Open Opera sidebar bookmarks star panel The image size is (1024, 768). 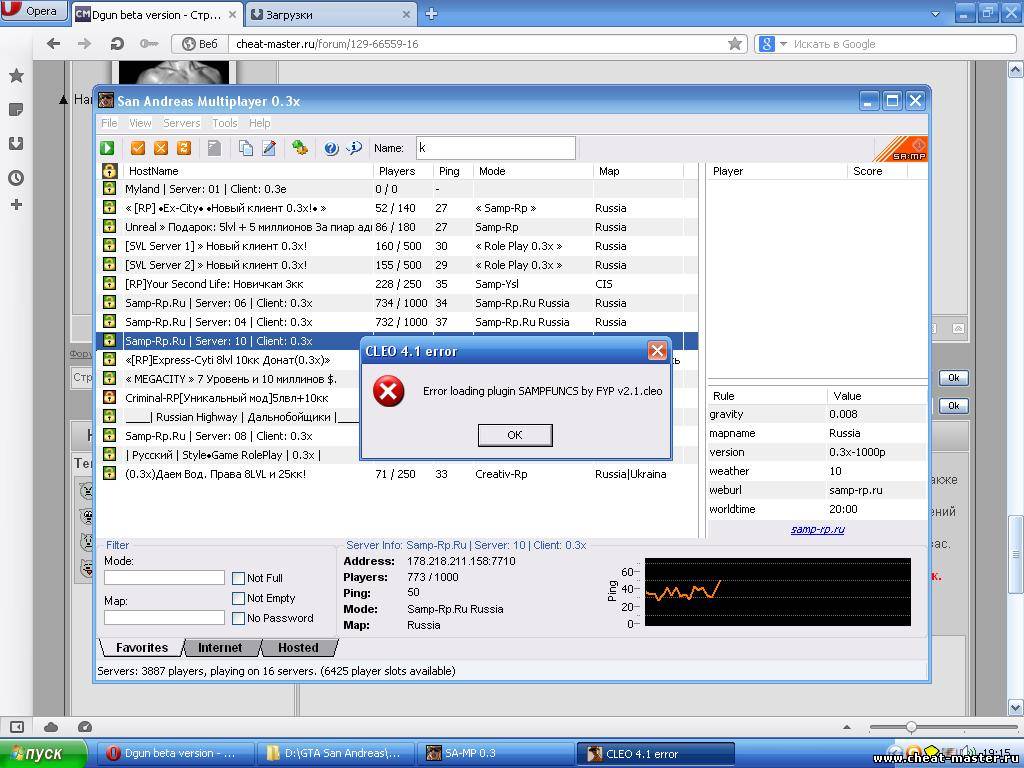(x=16, y=76)
